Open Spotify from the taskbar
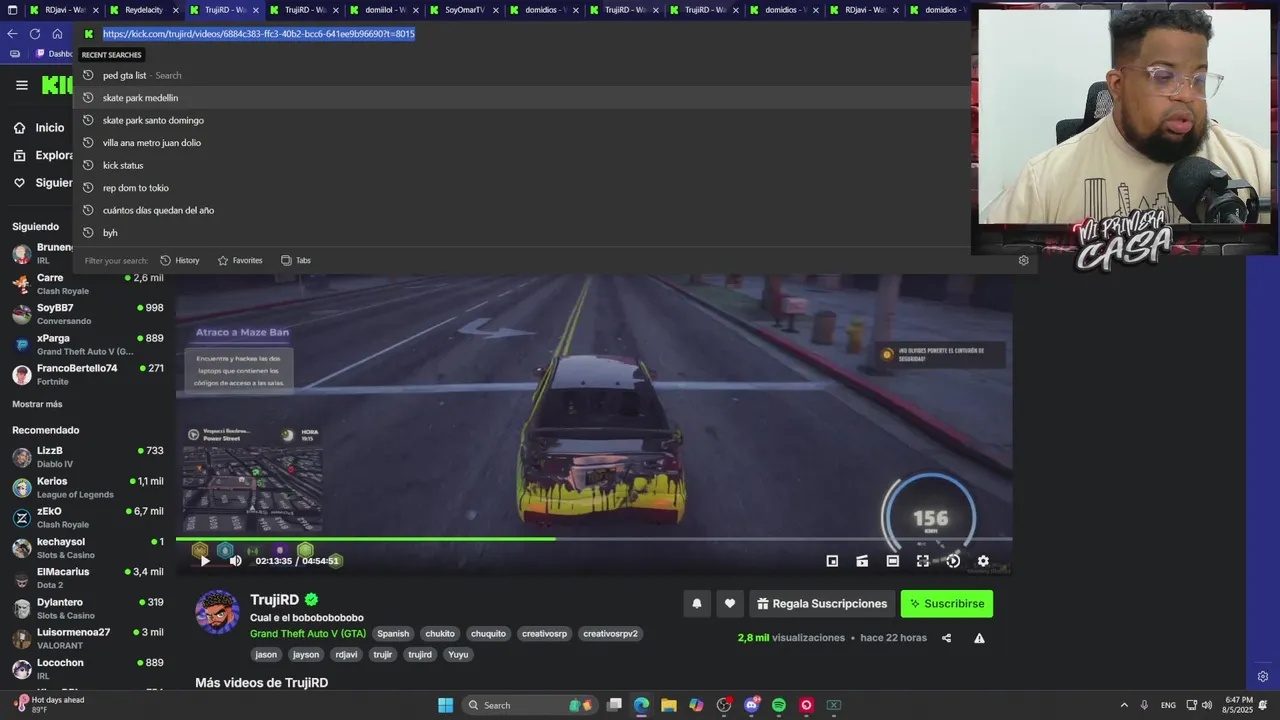Screen dimensions: 1280x720 click(x=779, y=705)
